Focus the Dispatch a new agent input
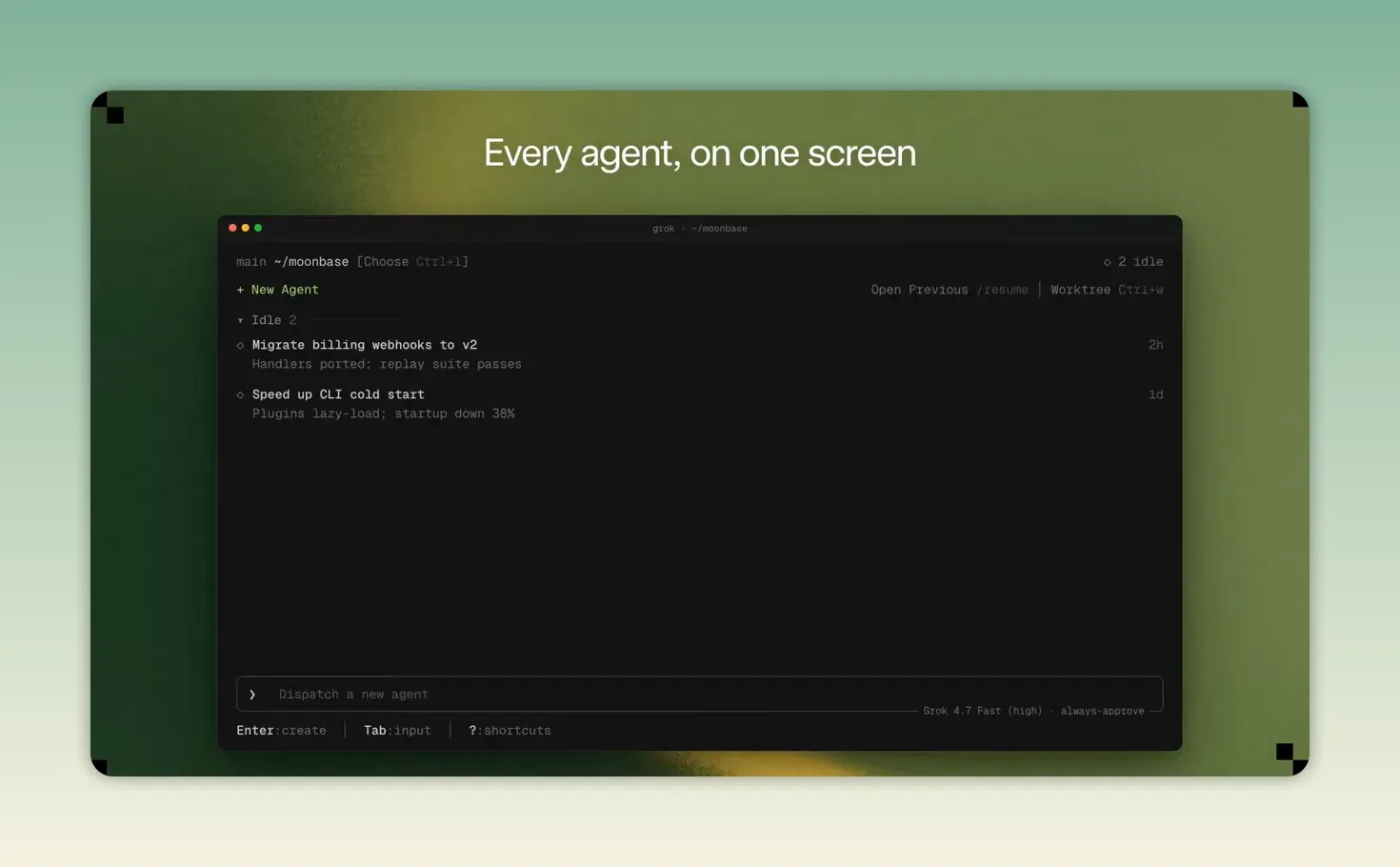 coord(700,695)
